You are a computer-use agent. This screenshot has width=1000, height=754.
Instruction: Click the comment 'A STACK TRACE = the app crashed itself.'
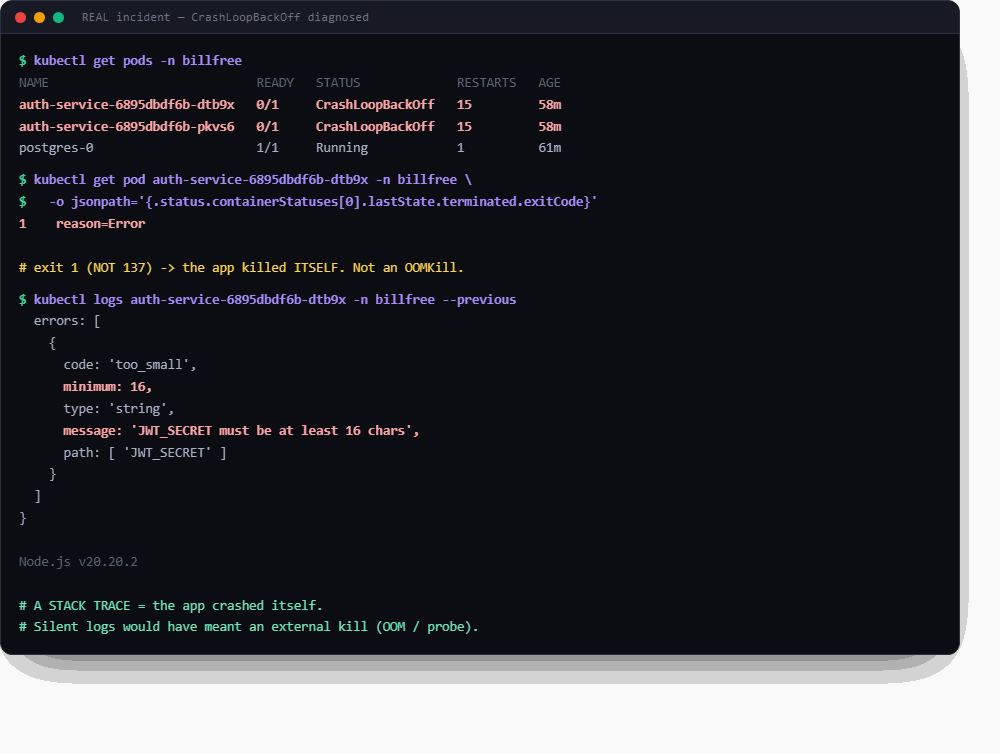pos(171,605)
